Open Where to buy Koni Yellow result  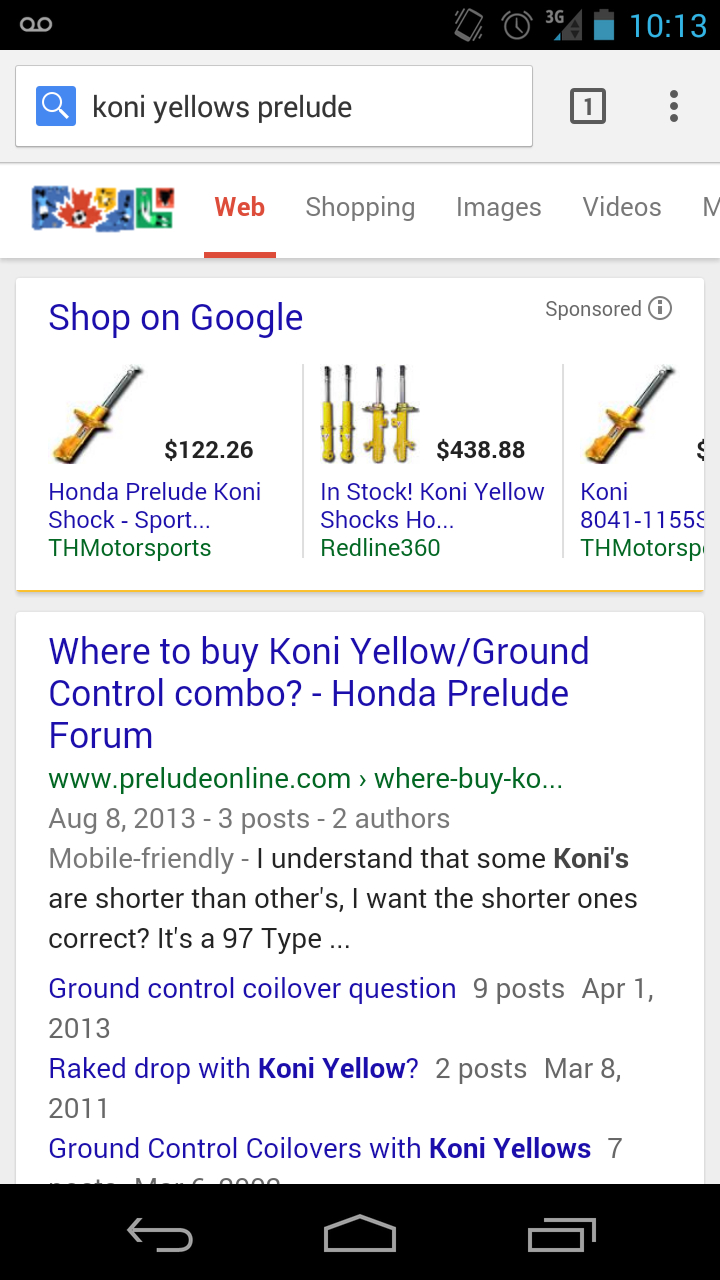click(x=318, y=693)
